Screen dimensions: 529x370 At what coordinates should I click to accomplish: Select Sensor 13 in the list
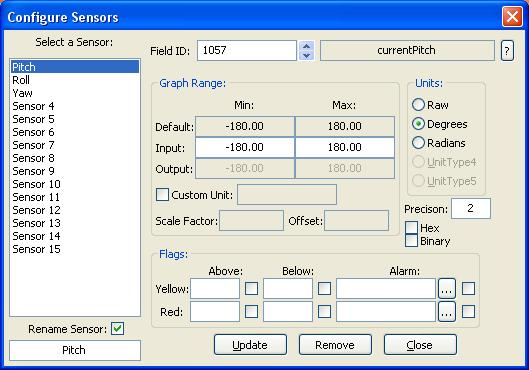click(75, 223)
